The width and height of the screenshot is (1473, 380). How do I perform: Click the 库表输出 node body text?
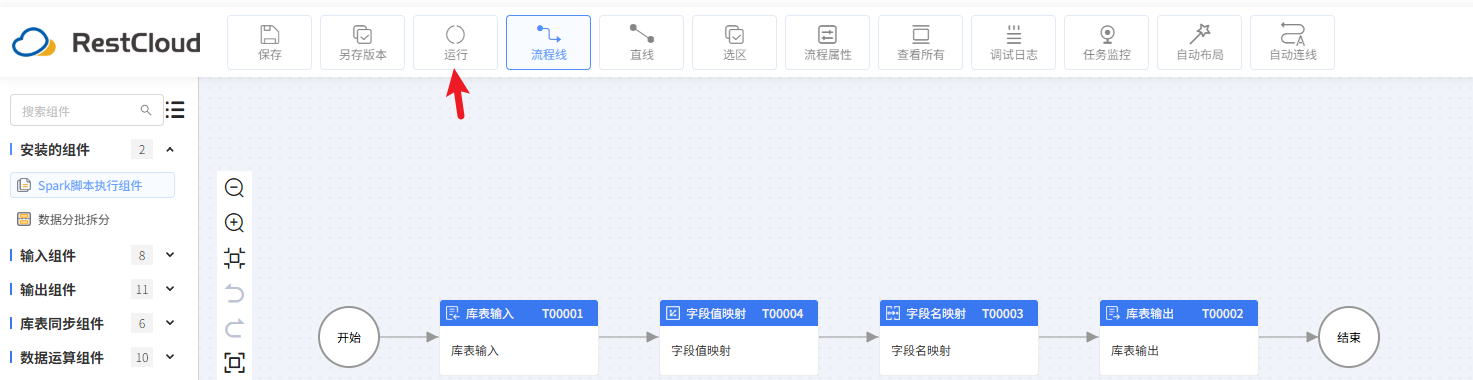1135,351
